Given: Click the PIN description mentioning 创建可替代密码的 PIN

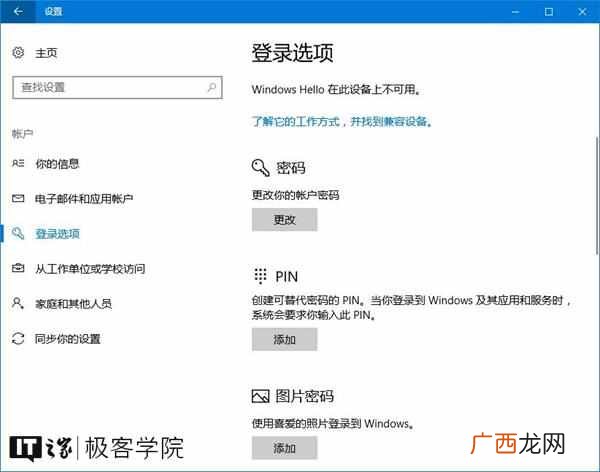Looking at the screenshot, I should 412,308.
